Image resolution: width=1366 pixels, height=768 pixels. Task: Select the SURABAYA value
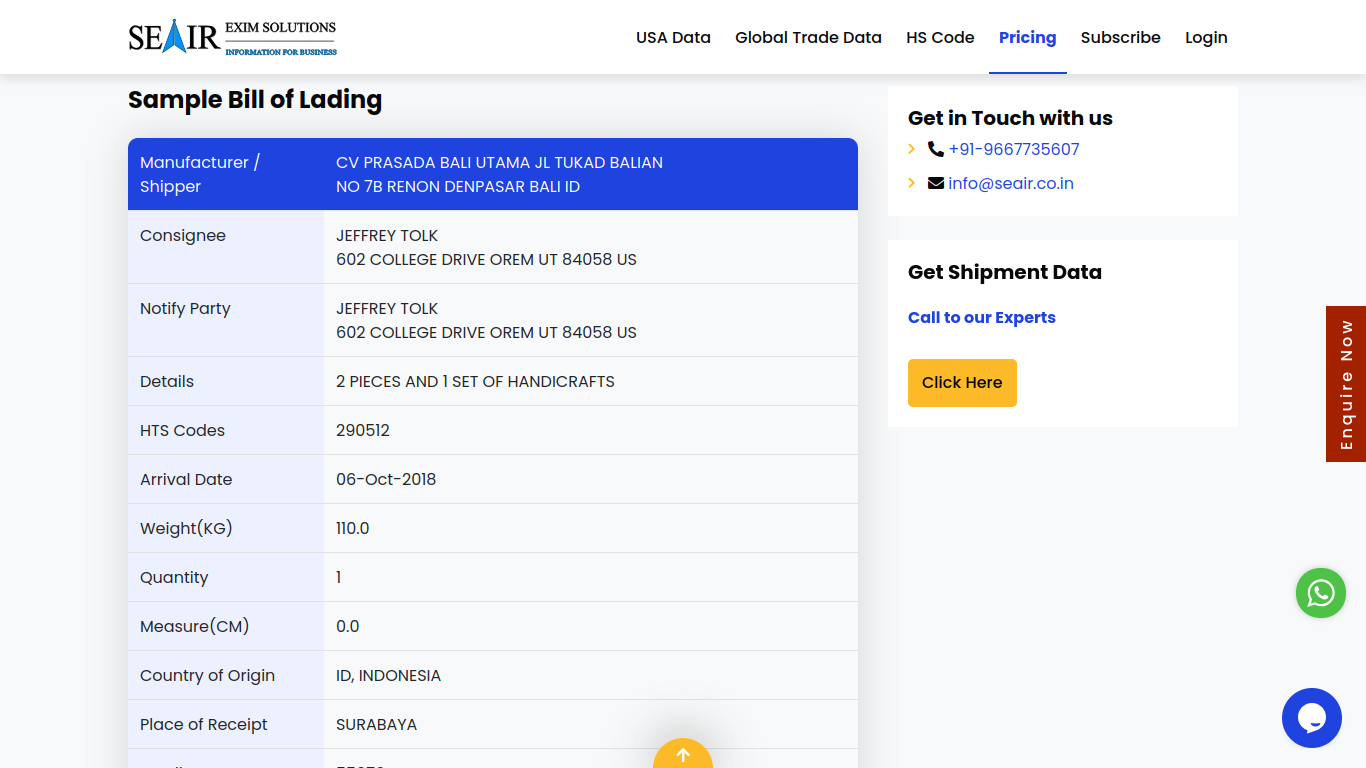(x=376, y=724)
